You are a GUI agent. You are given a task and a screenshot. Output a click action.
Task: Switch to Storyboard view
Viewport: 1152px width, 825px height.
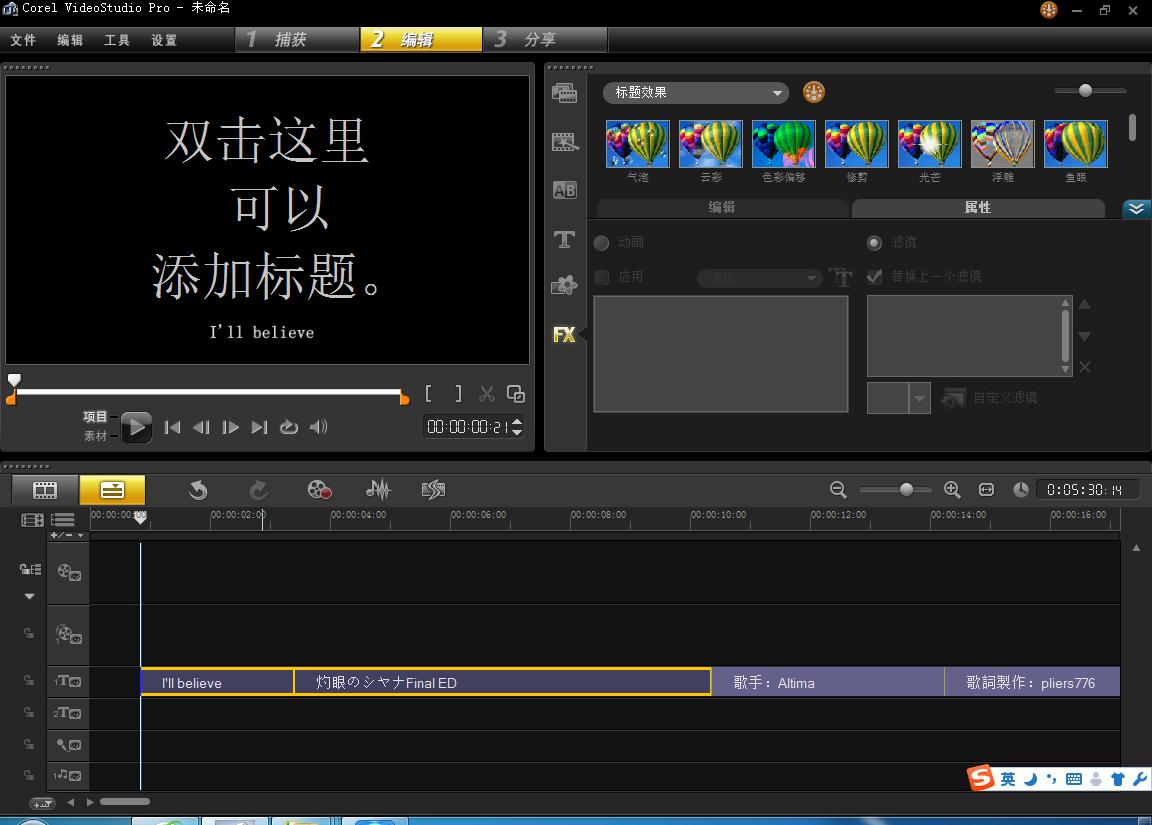click(44, 490)
